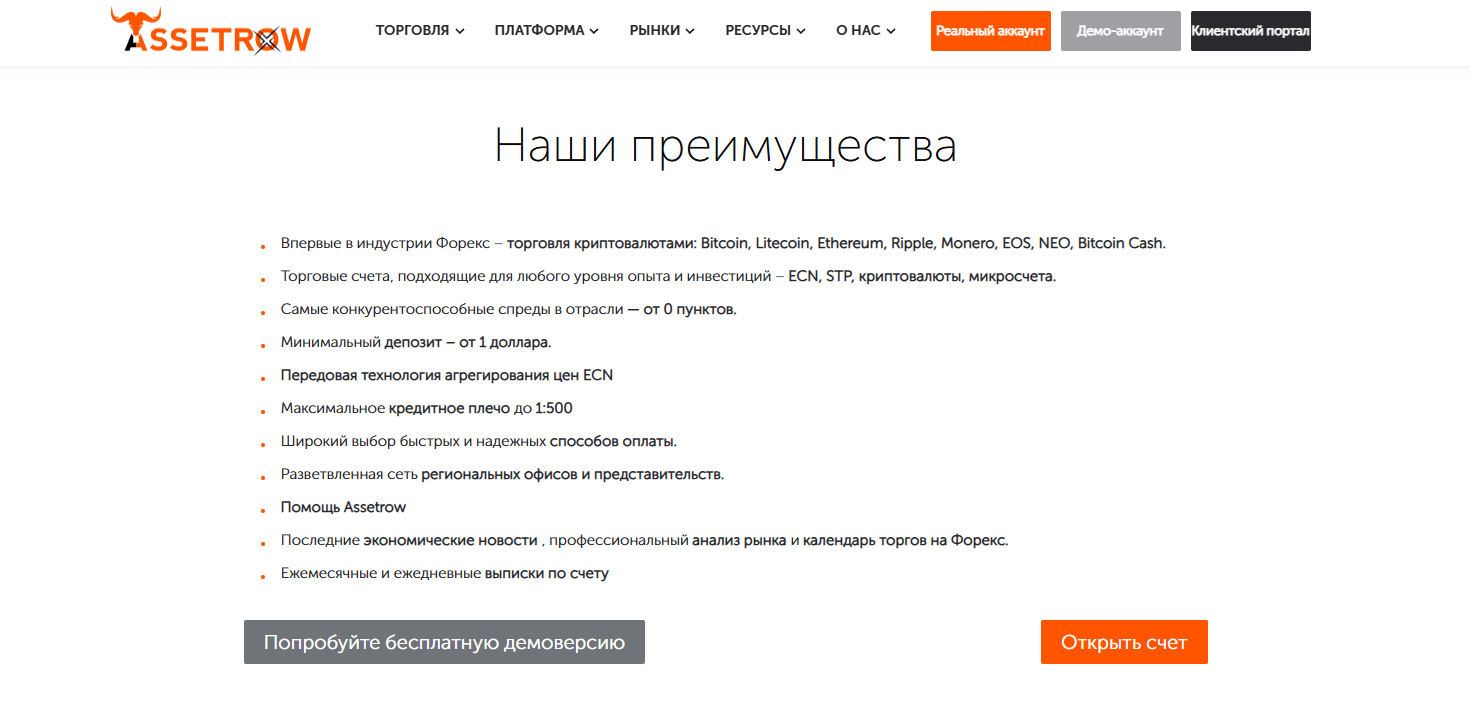This screenshot has width=1470, height=719.
Task: Expand the chevron next to О НАС
Action: tap(891, 31)
